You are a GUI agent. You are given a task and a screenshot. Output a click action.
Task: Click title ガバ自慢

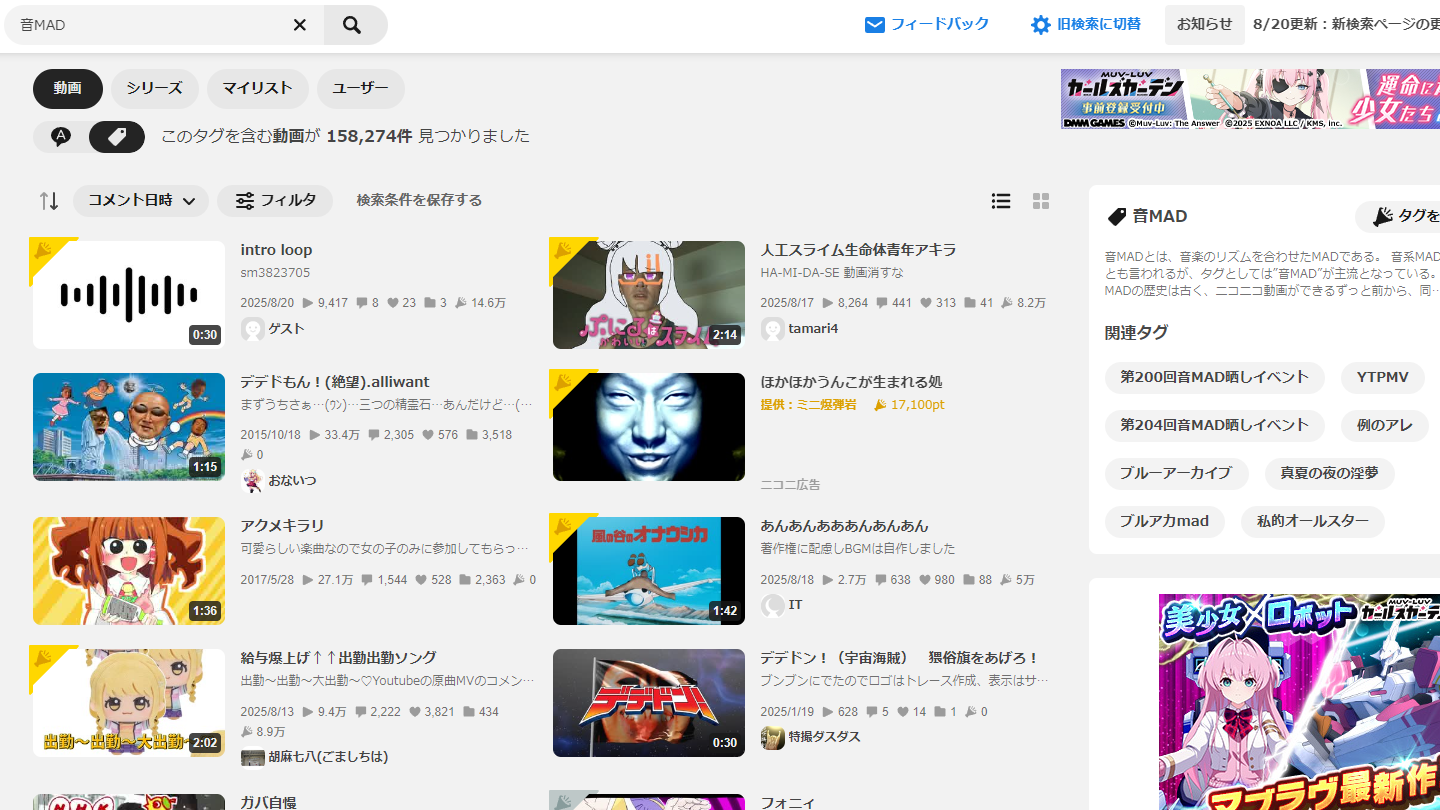(x=269, y=801)
